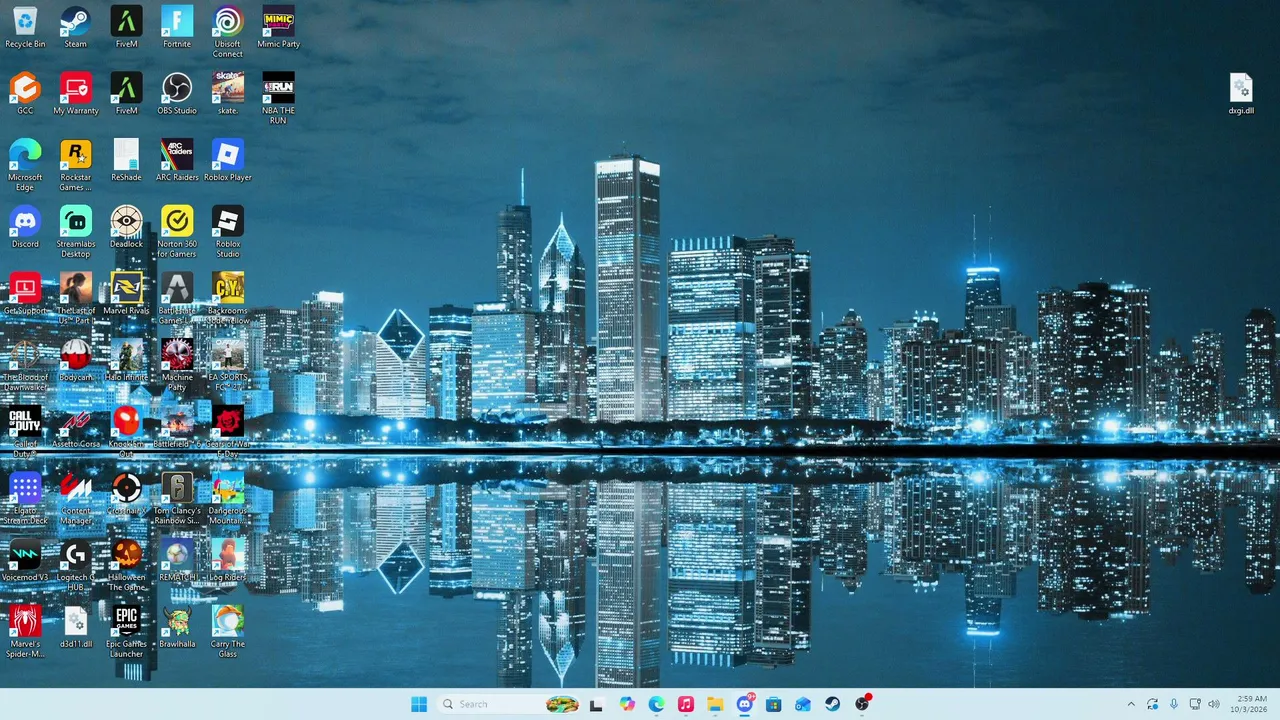
Task: Select Tom Clancy's Rainbow Six icon
Action: (x=177, y=498)
